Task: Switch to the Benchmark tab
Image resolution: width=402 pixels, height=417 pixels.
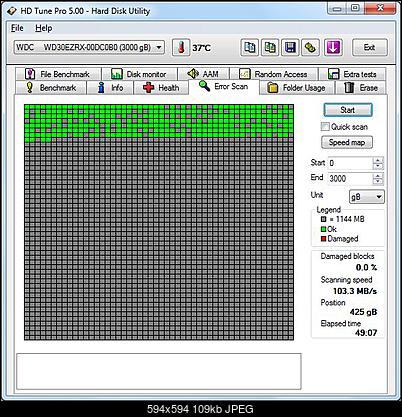Action: (51, 88)
